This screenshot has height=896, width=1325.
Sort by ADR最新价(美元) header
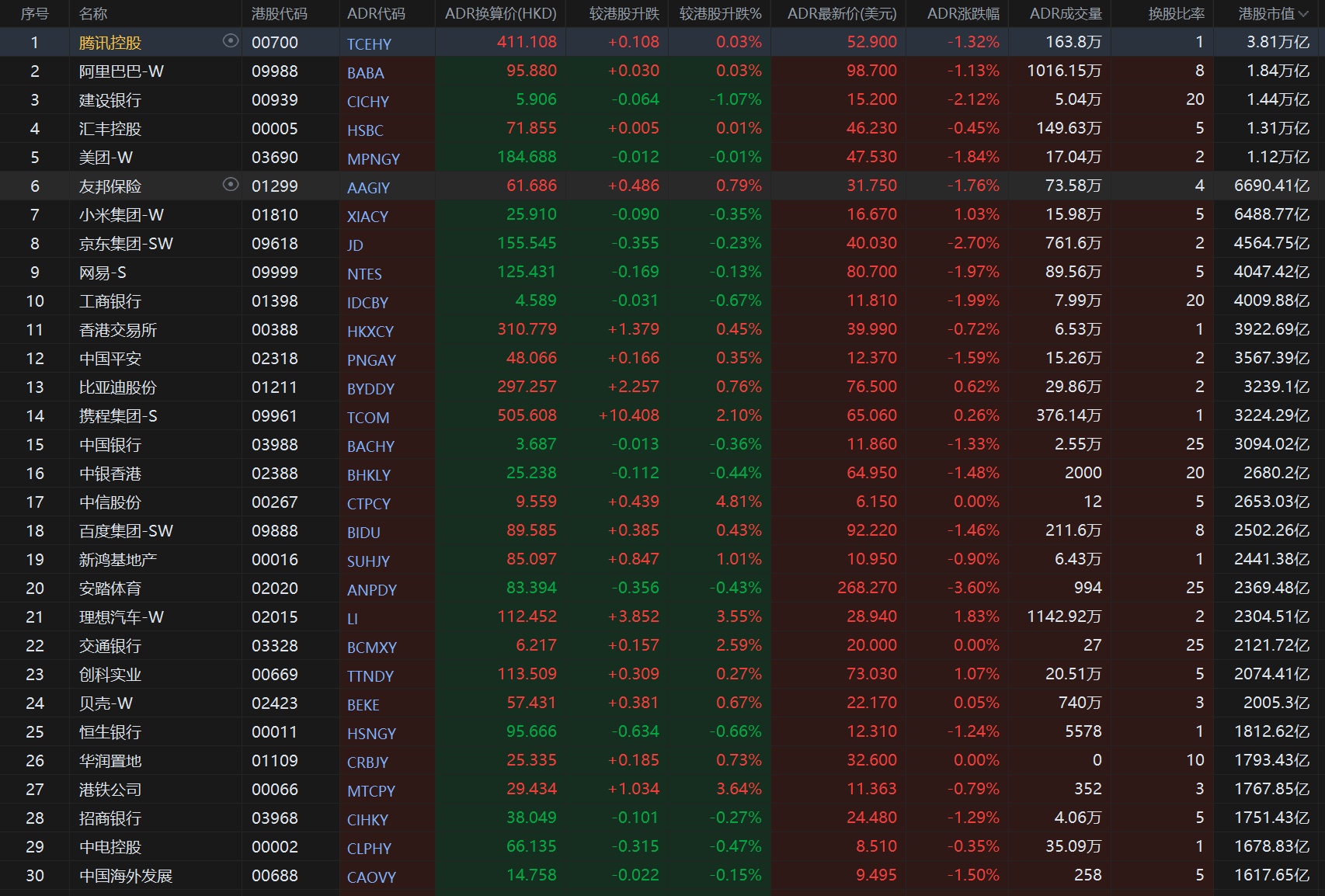(x=842, y=14)
